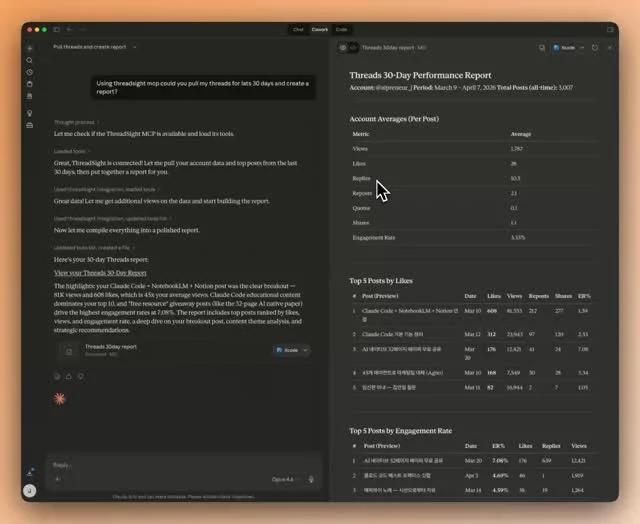Click the panel layout icon at top right
Screen dimensions: 640x524
610,29
